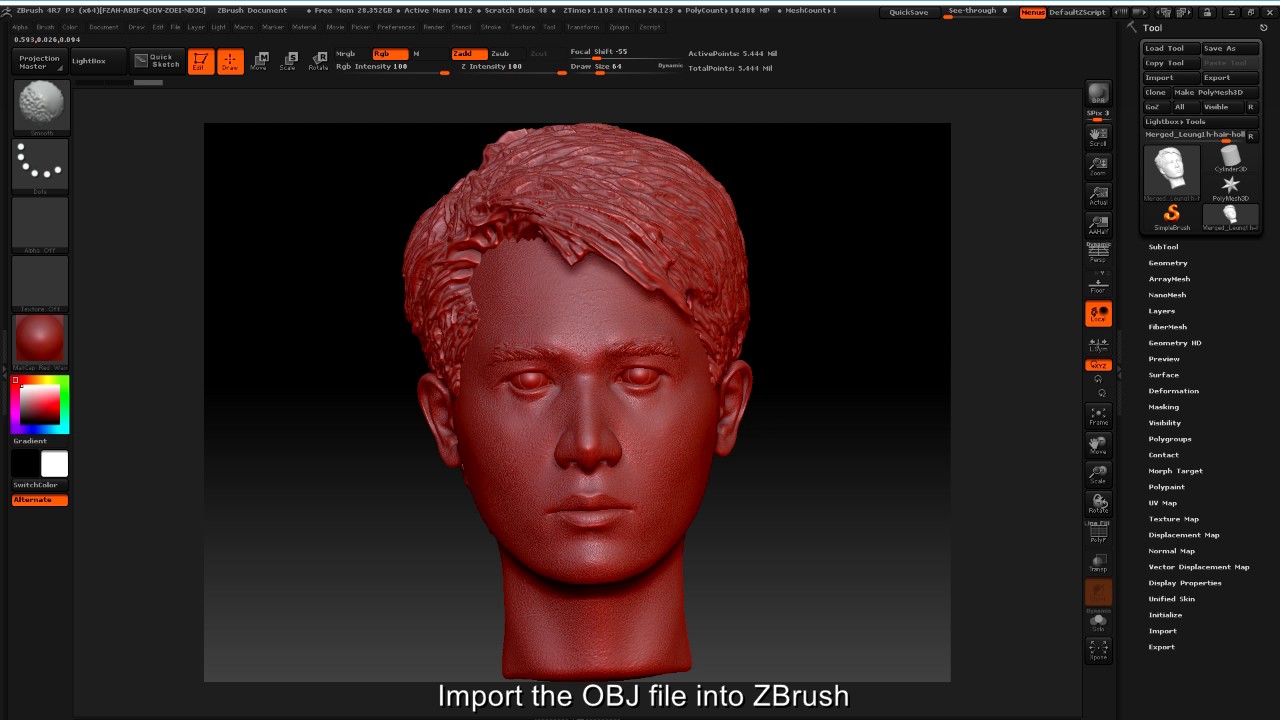Activate Edit mode button
The height and width of the screenshot is (720, 1280).
(x=201, y=62)
